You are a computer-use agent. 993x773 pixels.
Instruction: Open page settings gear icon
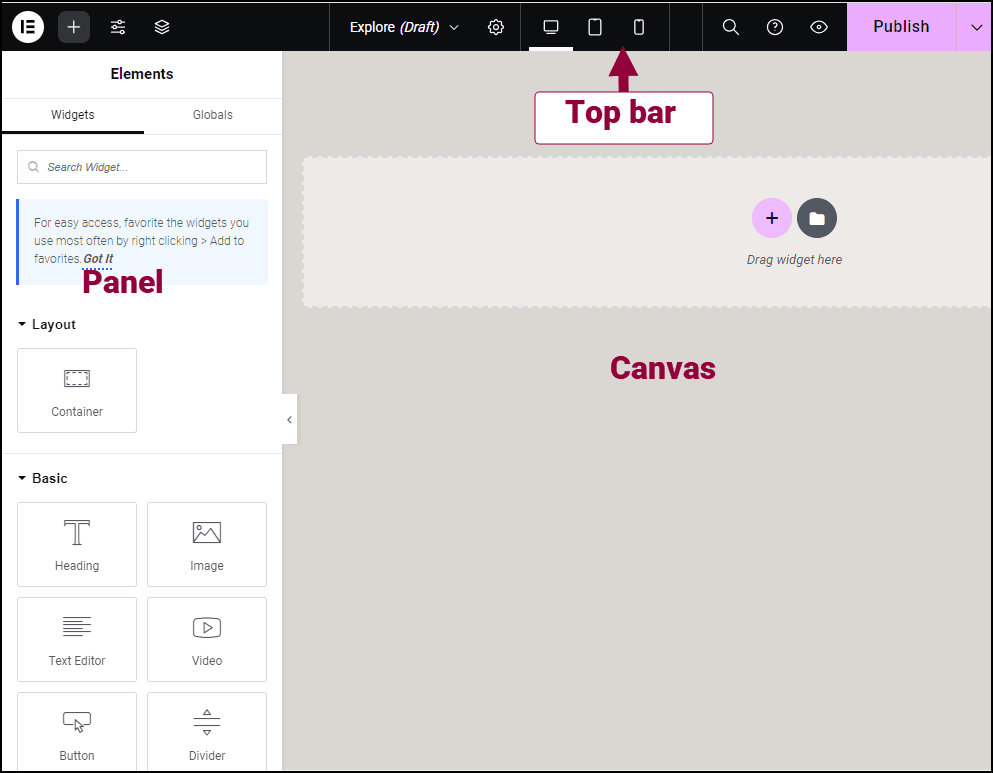496,27
